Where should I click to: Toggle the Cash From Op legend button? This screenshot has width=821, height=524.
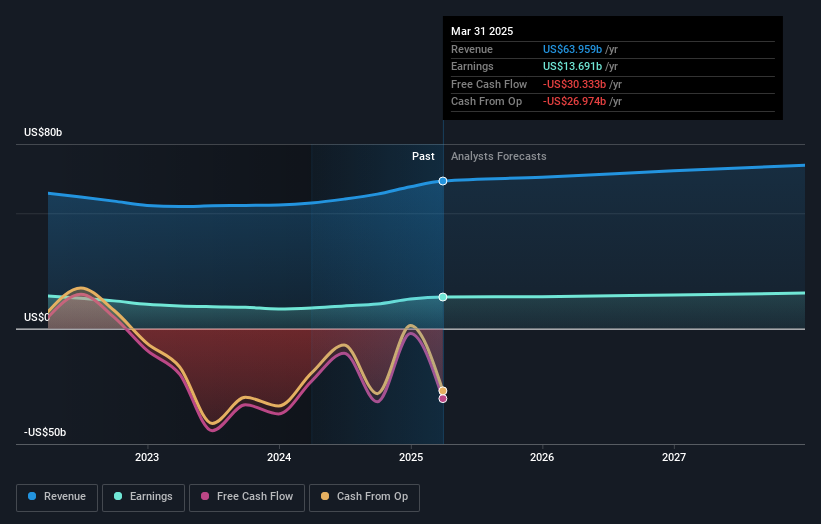[364, 497]
